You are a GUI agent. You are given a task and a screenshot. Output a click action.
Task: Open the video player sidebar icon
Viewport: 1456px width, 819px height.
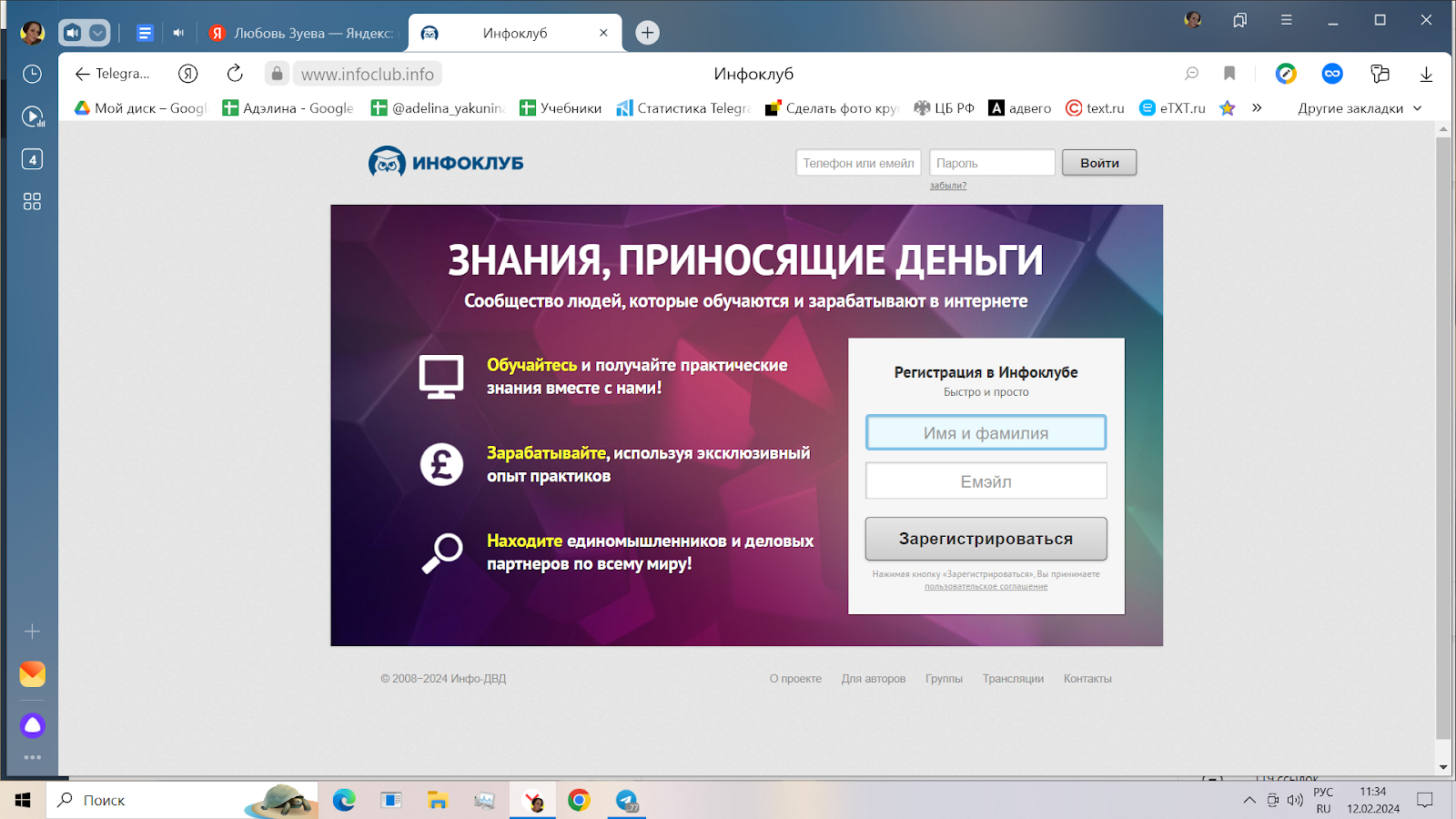coord(32,116)
